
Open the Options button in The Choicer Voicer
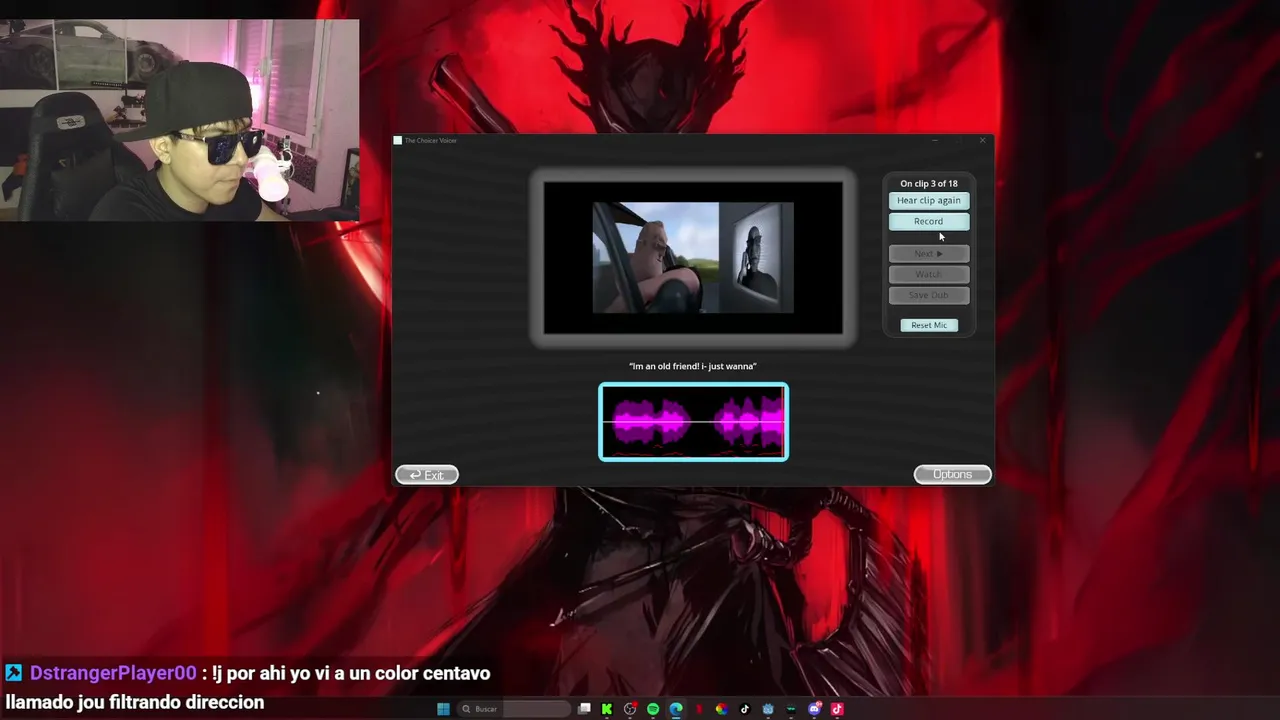point(952,475)
